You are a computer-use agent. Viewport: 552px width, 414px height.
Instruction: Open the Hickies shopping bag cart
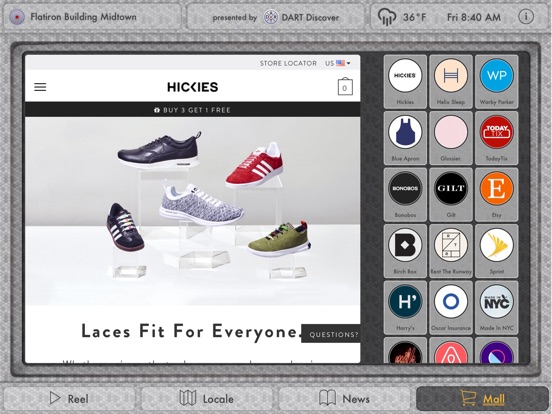[345, 87]
